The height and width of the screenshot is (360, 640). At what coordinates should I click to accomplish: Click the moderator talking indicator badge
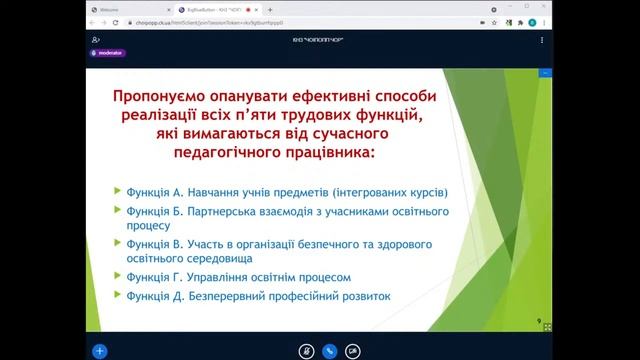[x=108, y=53]
